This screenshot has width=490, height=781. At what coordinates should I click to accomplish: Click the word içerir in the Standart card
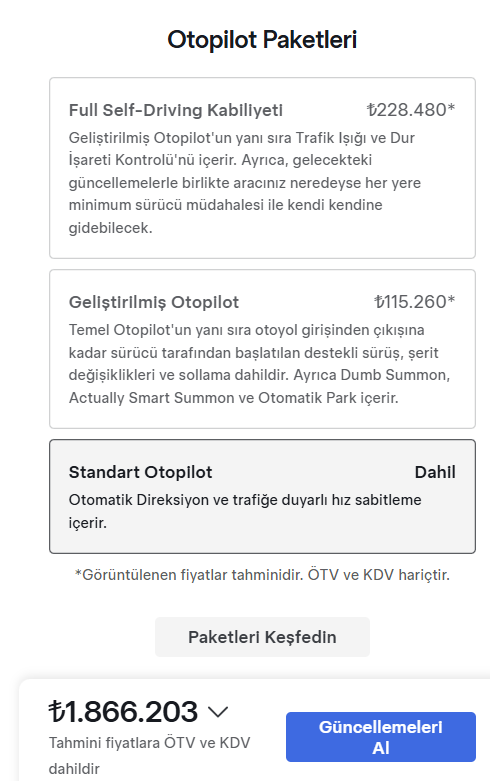pyautogui.click(x=88, y=523)
